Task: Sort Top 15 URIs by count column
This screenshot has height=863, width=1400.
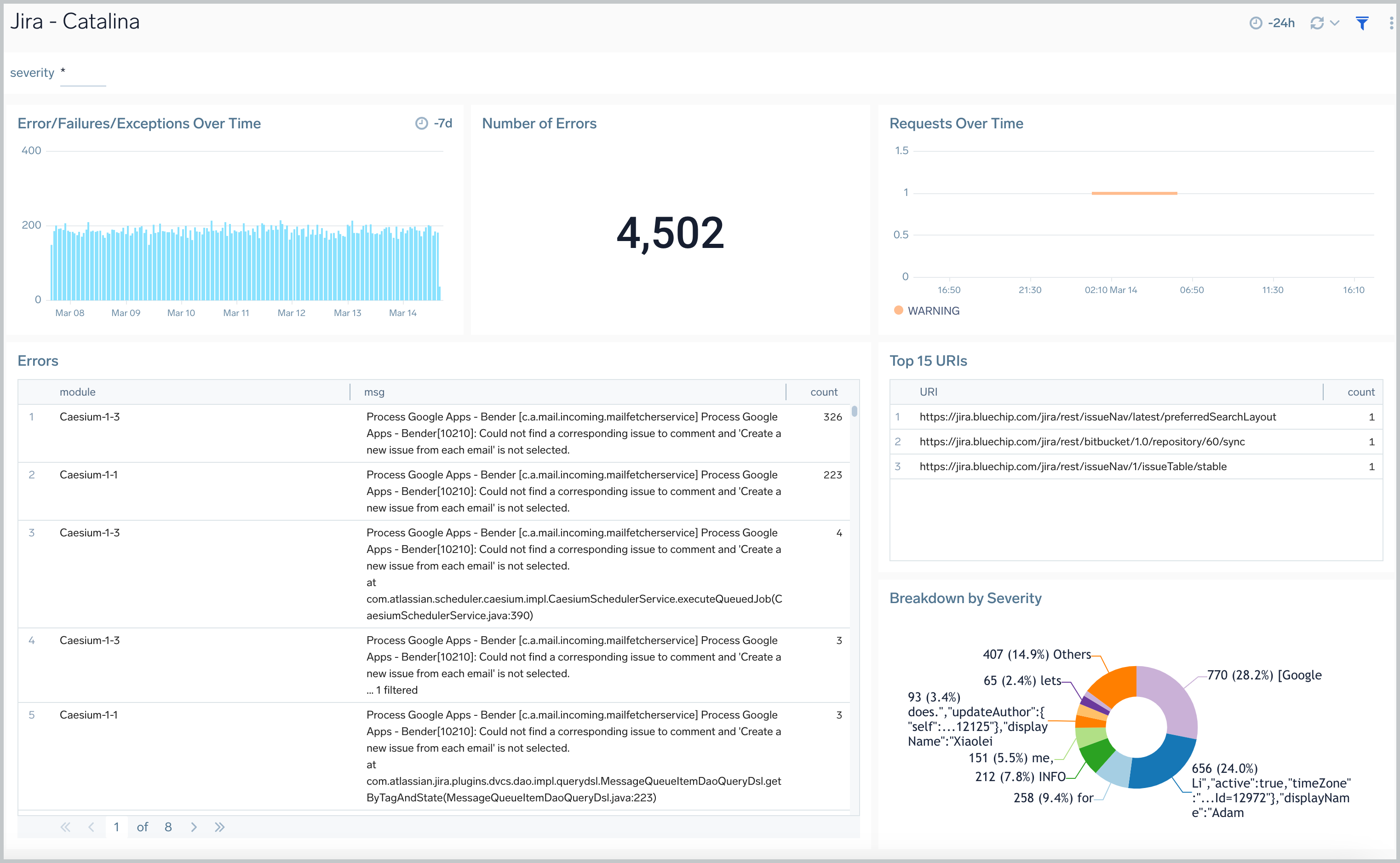Action: (1360, 391)
